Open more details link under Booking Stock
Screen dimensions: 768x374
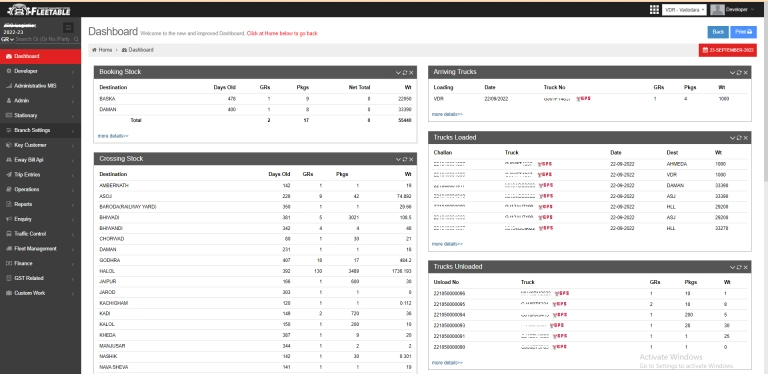pyautogui.click(x=113, y=136)
